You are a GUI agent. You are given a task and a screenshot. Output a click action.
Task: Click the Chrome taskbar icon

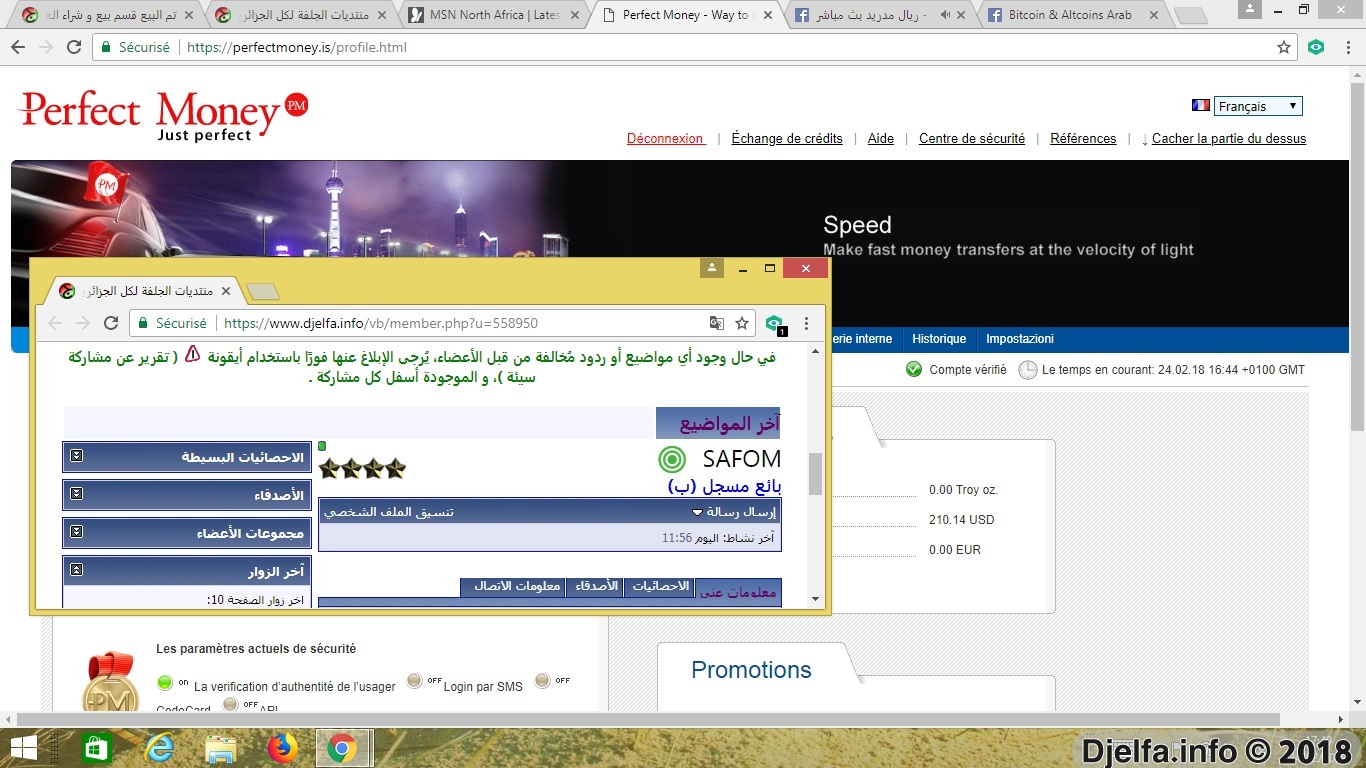pyautogui.click(x=343, y=748)
